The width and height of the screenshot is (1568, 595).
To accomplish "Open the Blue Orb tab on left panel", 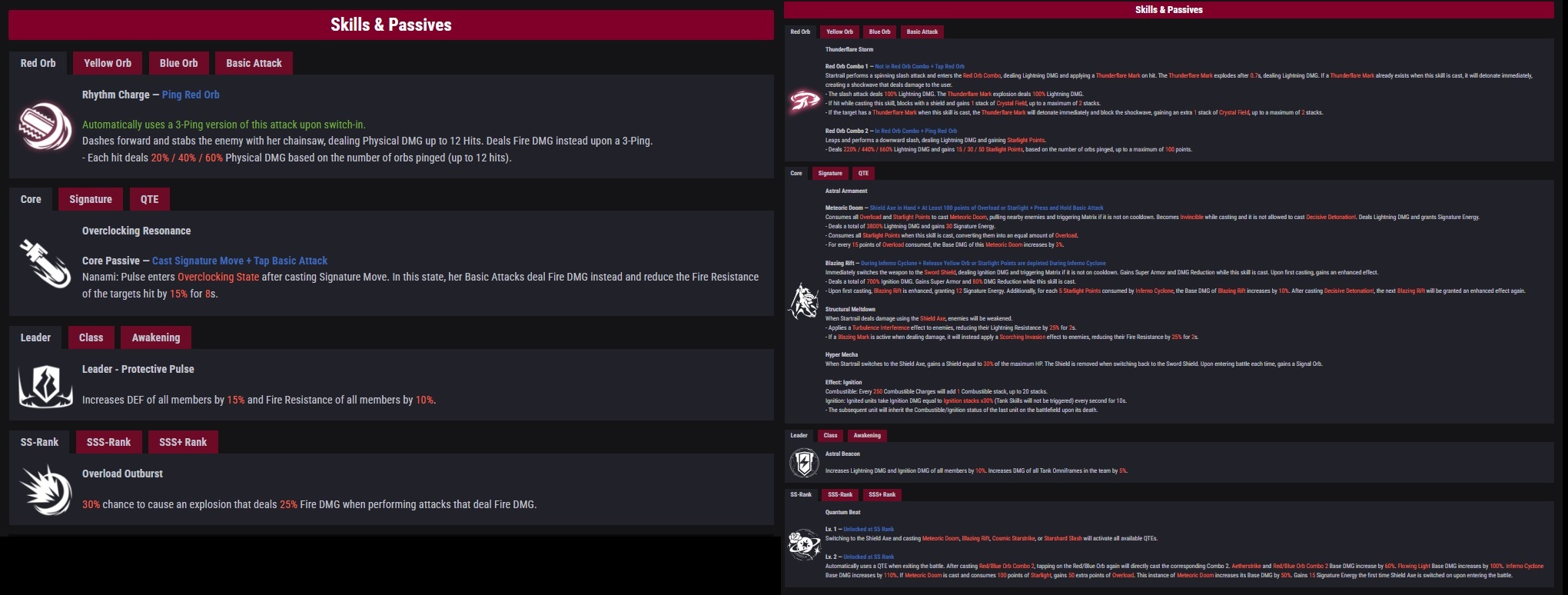I will pos(178,63).
